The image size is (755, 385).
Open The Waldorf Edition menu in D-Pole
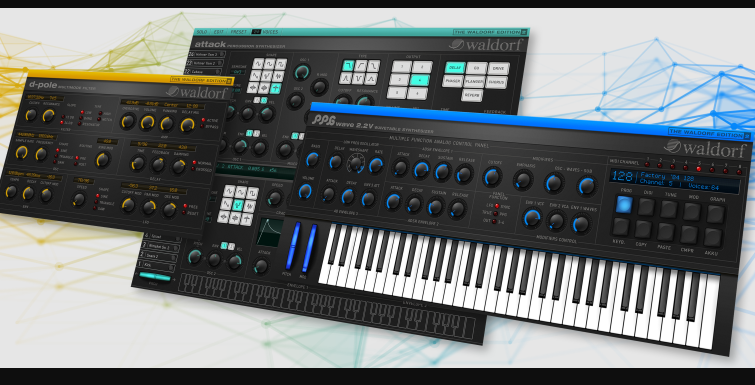[202, 80]
